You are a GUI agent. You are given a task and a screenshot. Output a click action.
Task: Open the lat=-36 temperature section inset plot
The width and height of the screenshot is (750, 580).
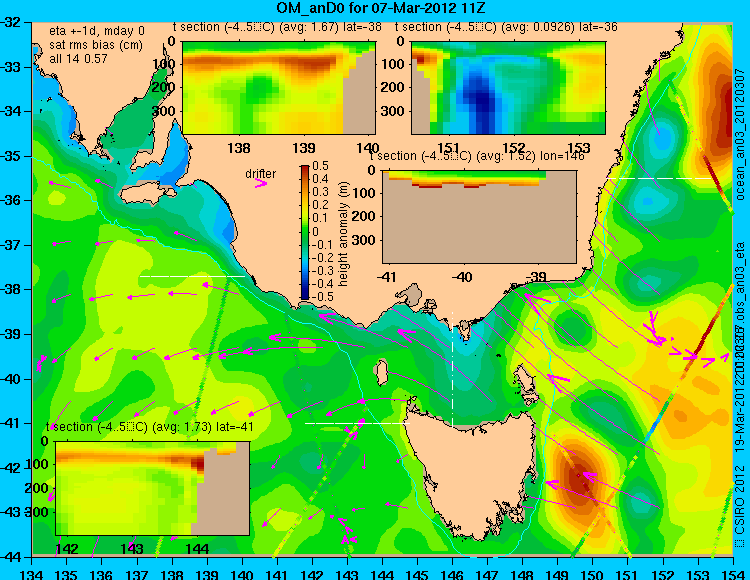click(x=508, y=88)
